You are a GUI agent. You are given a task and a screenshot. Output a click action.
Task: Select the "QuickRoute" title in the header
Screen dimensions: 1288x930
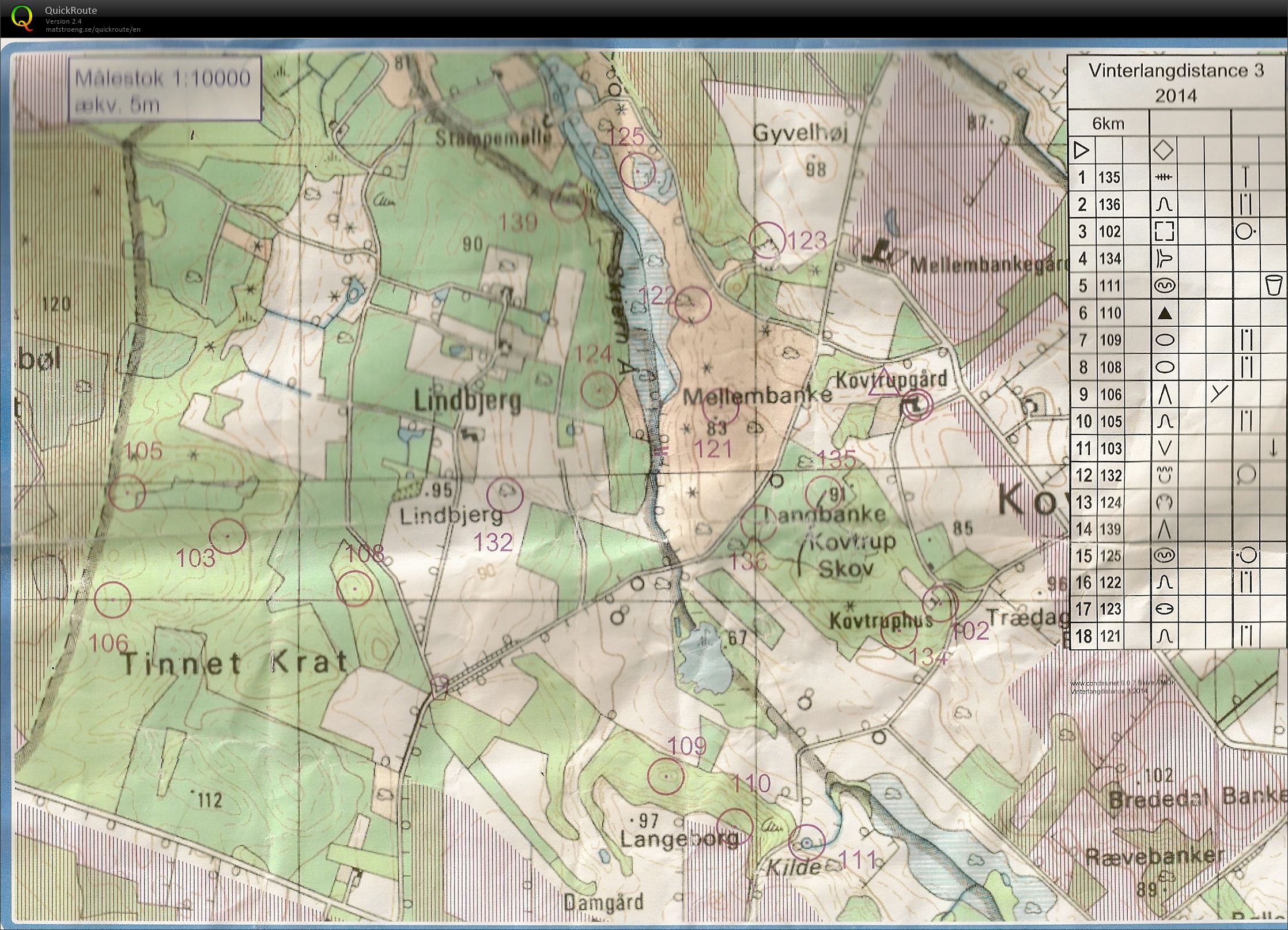[71, 10]
